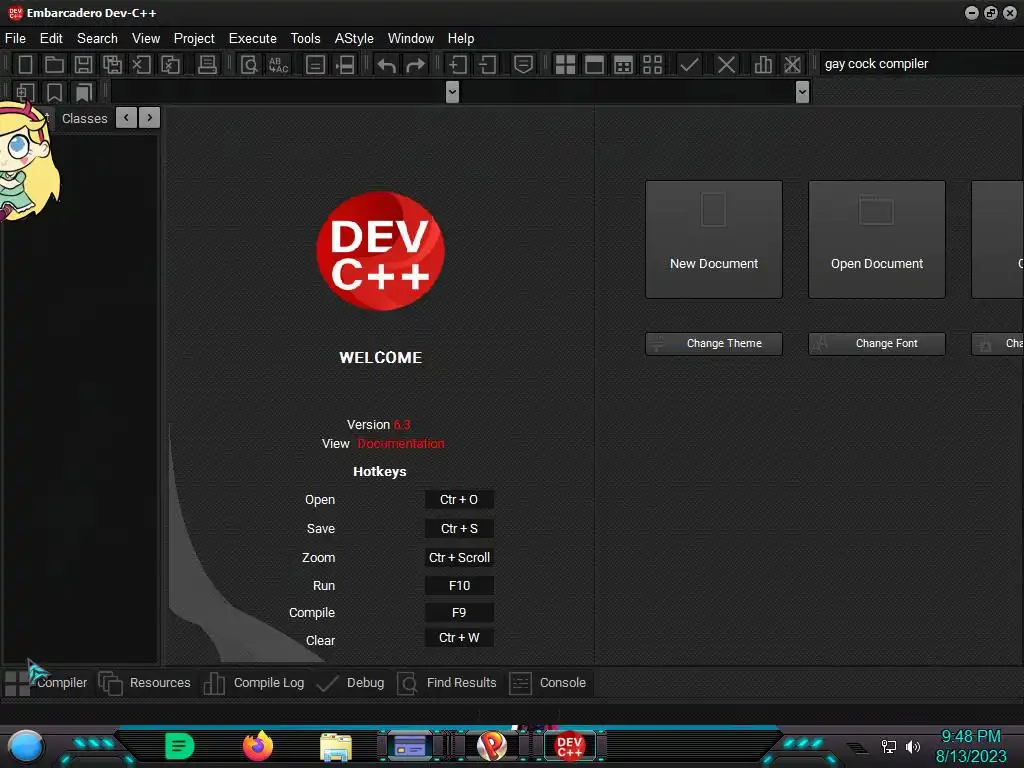Switch to the Classes sidebar tab
The image size is (1024, 768).
tap(85, 118)
